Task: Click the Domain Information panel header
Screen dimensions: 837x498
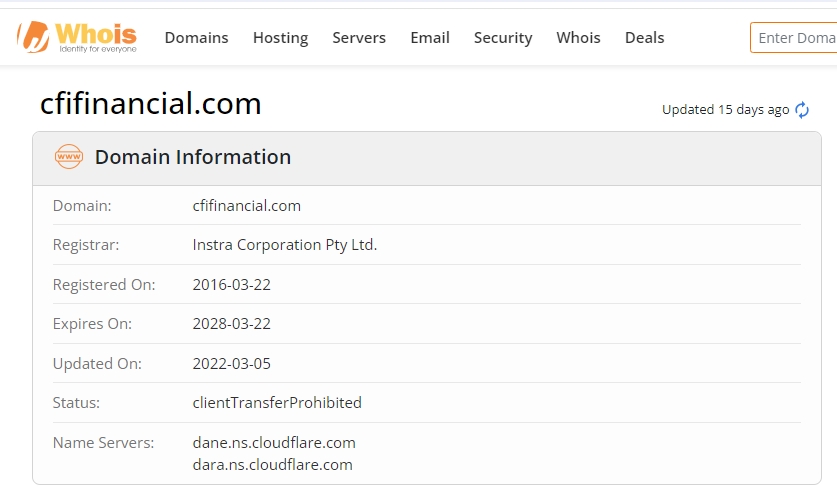Action: tap(193, 157)
